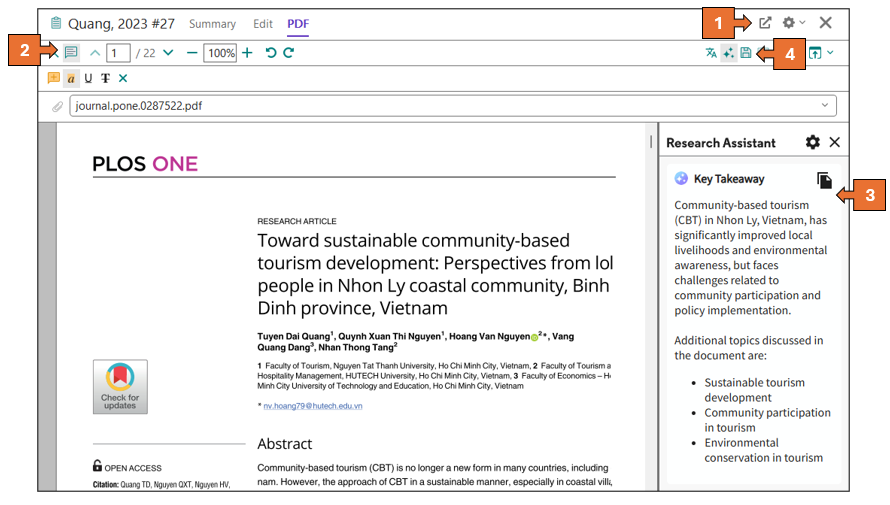Viewport: 890px width, 505px height.
Task: Open the gear settings dropdown in header
Action: pos(794,23)
